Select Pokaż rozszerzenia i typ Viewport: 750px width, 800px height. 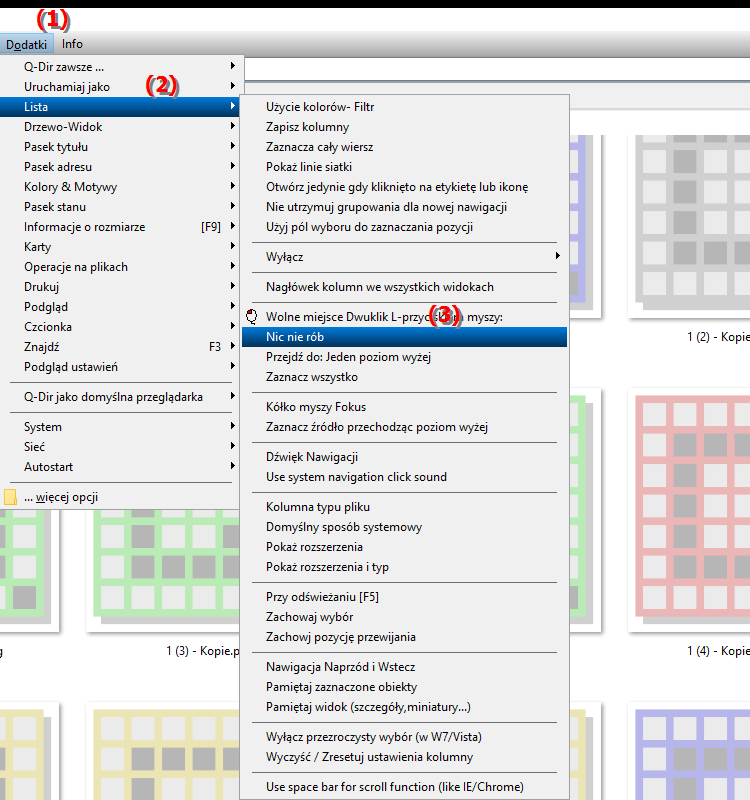click(404, 567)
